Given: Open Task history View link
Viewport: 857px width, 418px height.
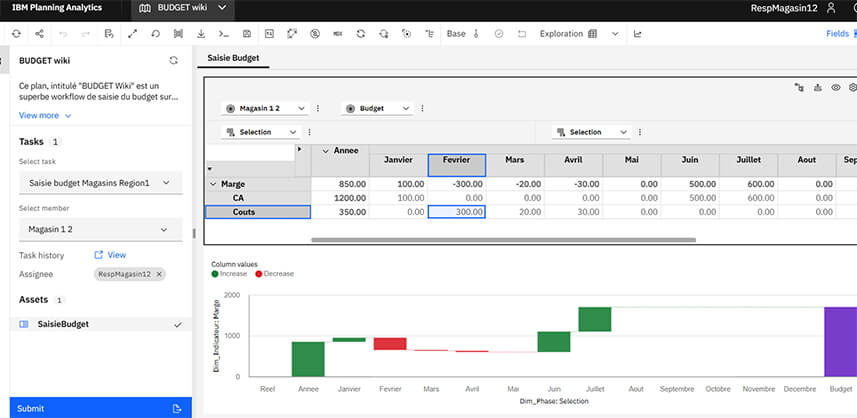Looking at the screenshot, I should coord(110,255).
